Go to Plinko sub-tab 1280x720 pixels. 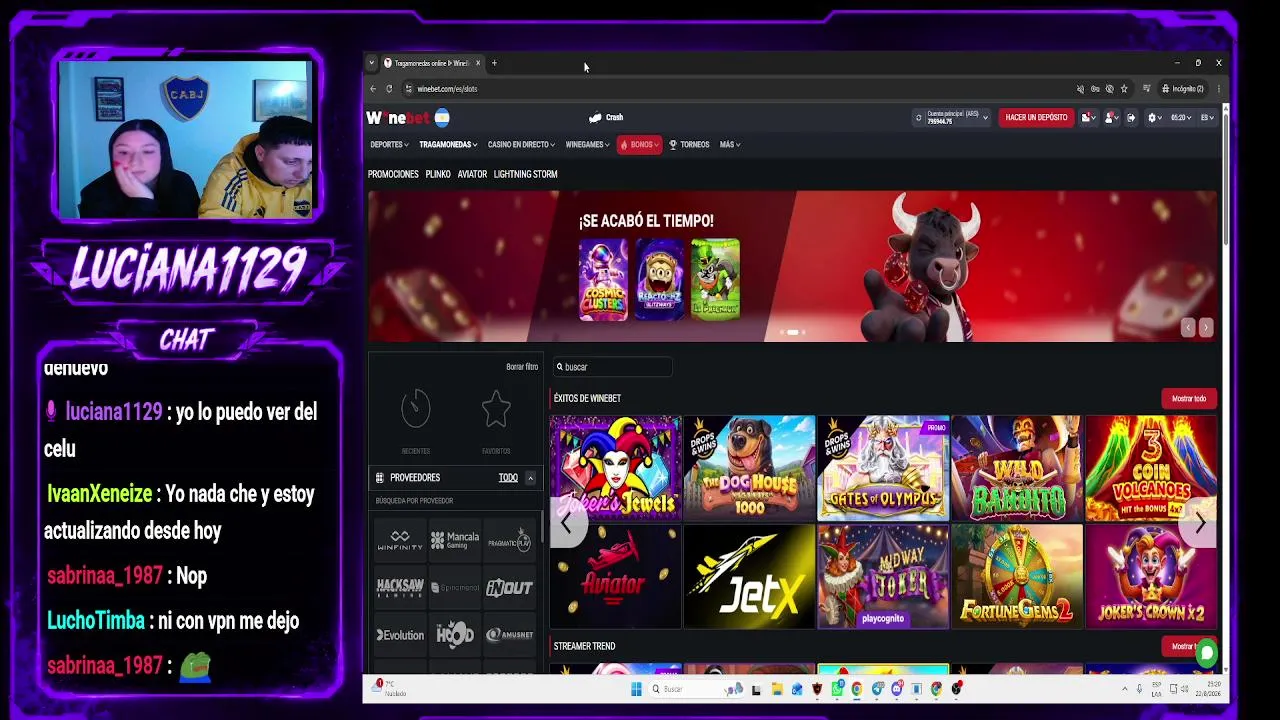pyautogui.click(x=438, y=174)
